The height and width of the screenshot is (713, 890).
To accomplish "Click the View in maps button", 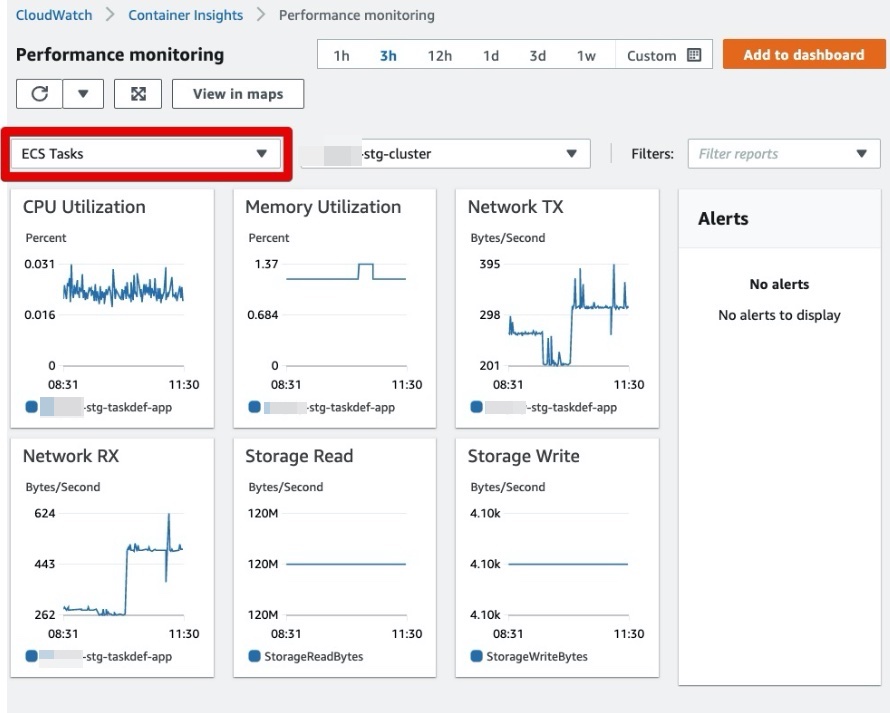I will (238, 93).
